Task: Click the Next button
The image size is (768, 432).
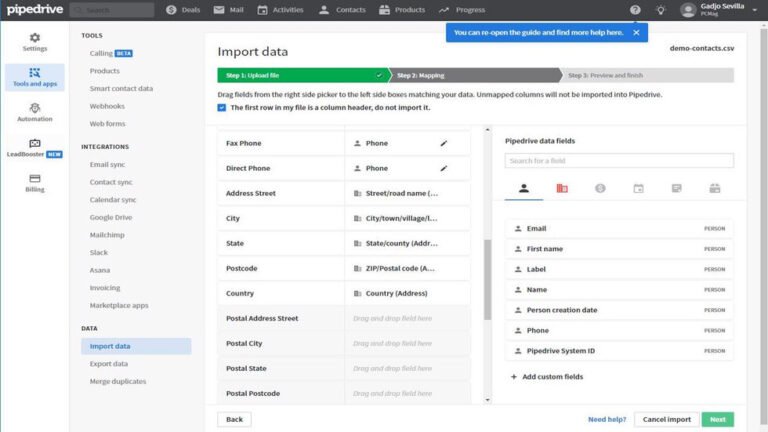Action: [x=718, y=419]
